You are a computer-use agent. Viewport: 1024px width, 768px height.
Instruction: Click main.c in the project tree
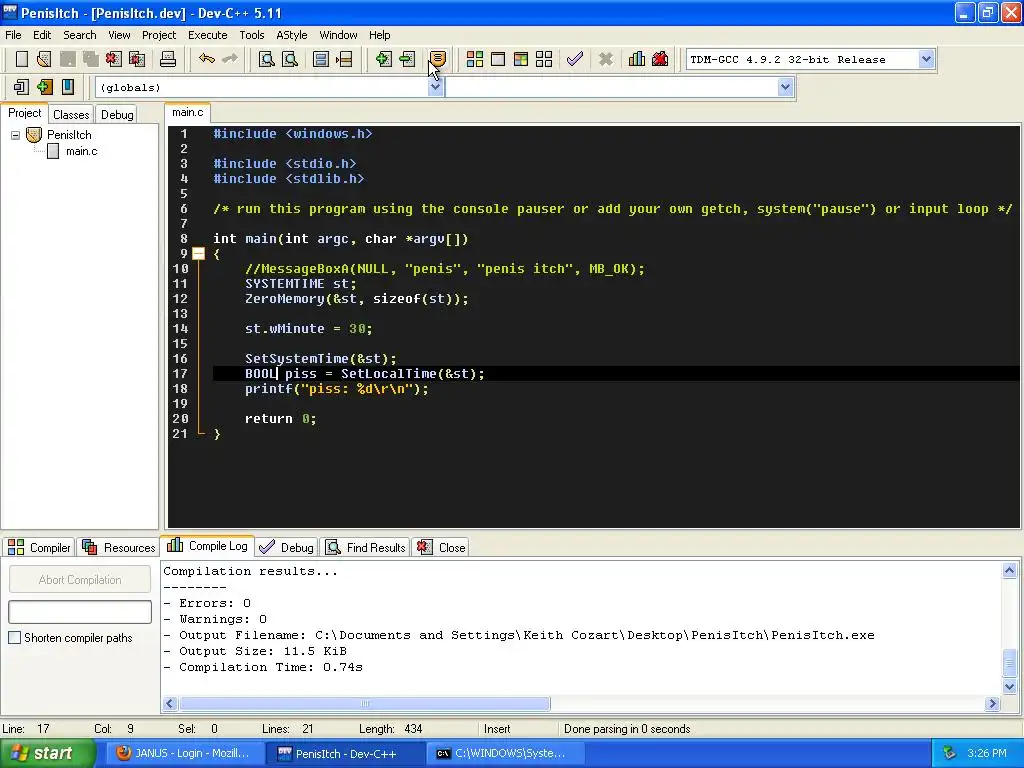coord(81,152)
